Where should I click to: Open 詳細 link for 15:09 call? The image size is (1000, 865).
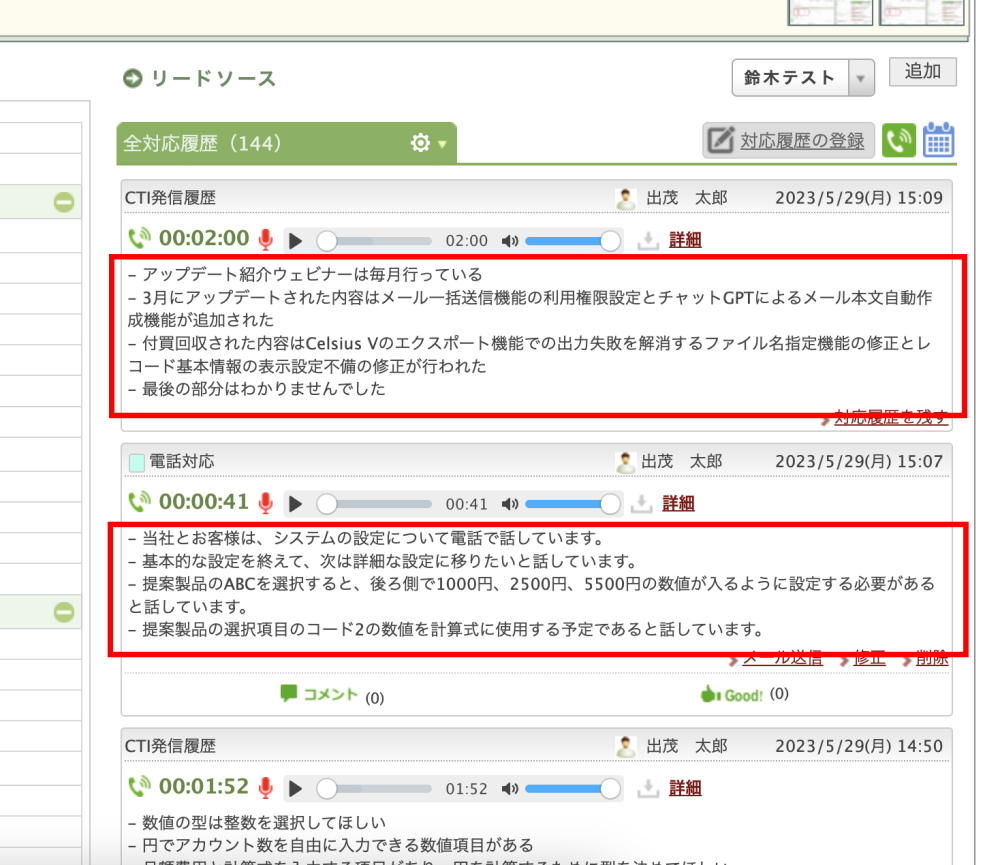click(685, 240)
